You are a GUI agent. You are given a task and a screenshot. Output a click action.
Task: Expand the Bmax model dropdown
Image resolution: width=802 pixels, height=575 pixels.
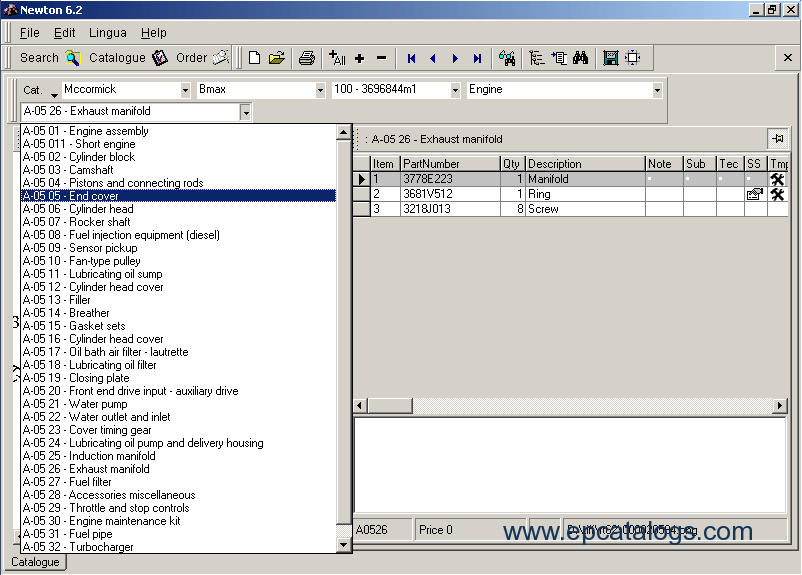(x=320, y=91)
